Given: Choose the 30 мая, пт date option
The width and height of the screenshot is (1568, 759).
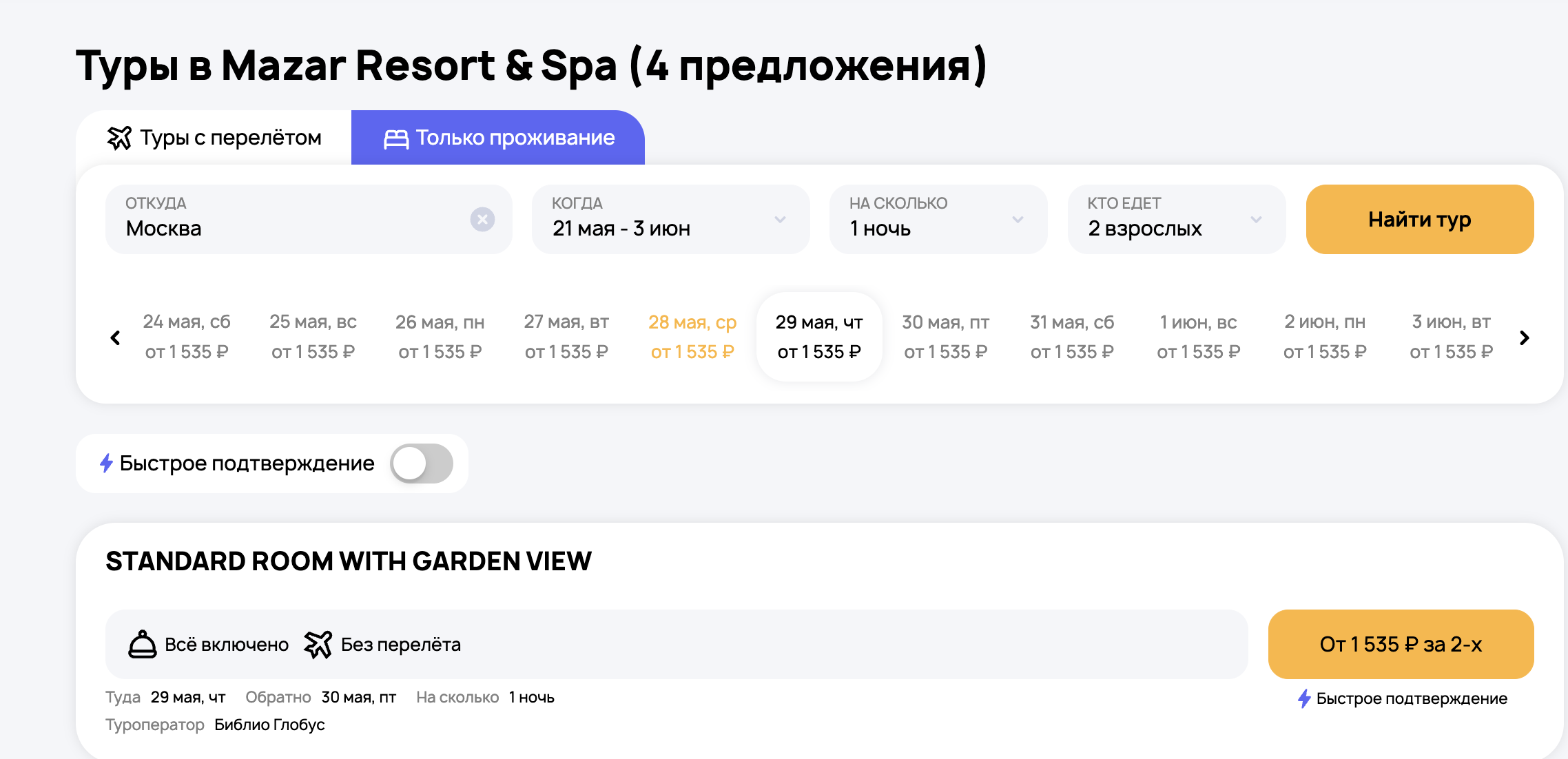Looking at the screenshot, I should (945, 337).
